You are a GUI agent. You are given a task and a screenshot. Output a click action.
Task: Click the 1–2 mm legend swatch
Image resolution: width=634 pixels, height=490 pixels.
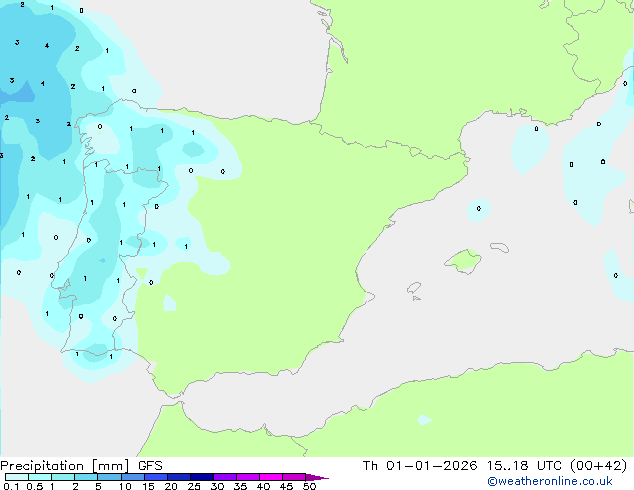point(63,477)
